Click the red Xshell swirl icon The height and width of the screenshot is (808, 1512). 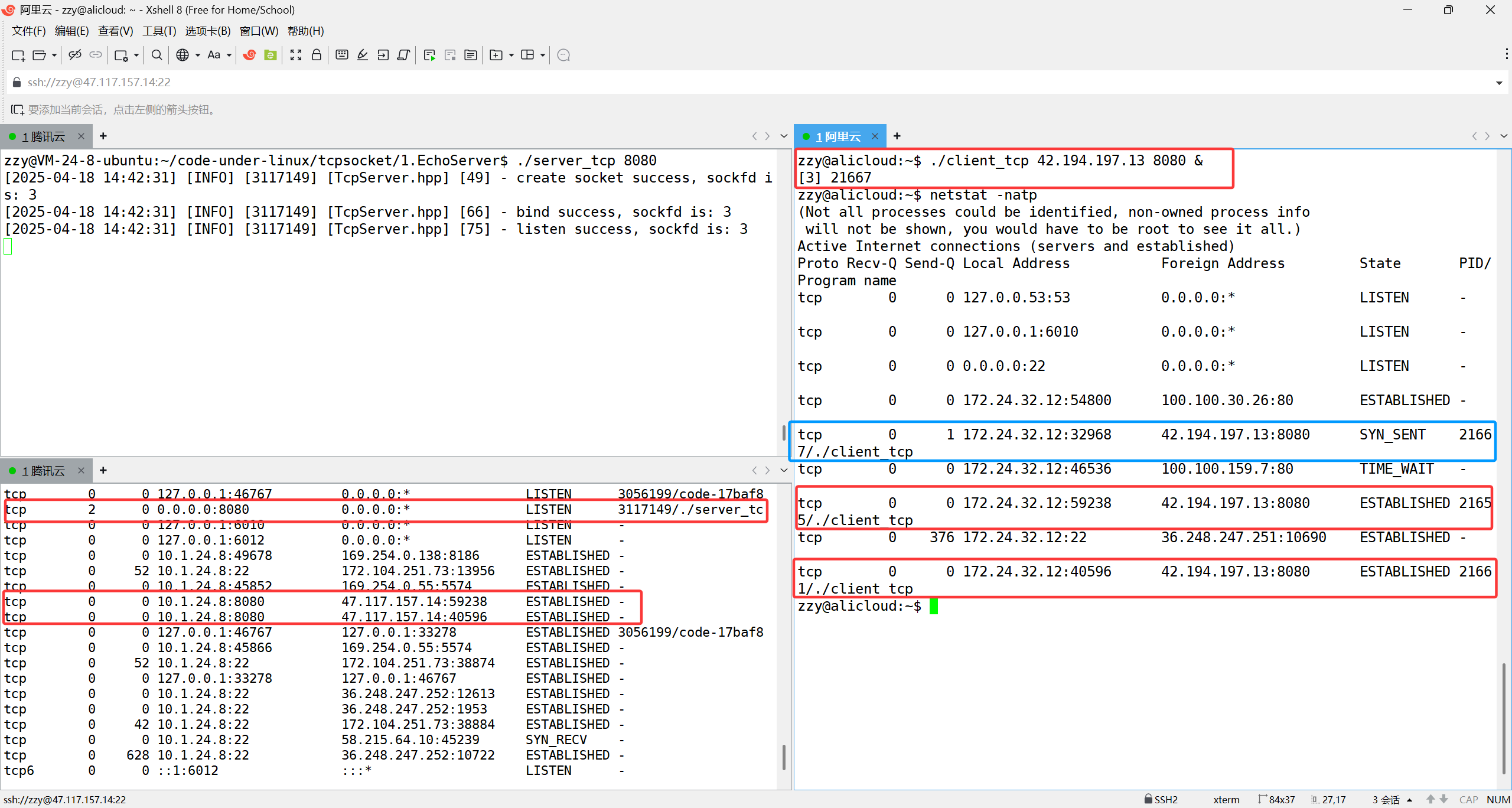coord(249,55)
